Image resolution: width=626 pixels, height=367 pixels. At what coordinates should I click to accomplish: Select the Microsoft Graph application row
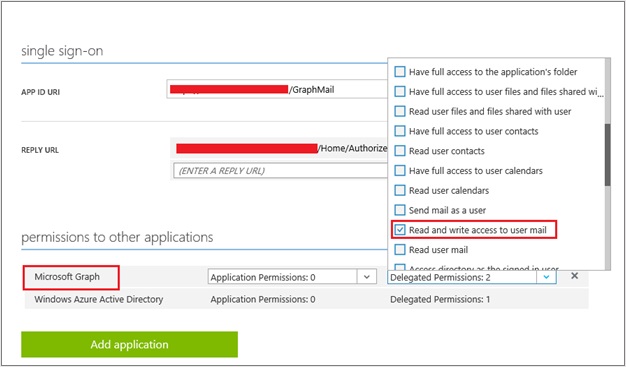(x=306, y=277)
